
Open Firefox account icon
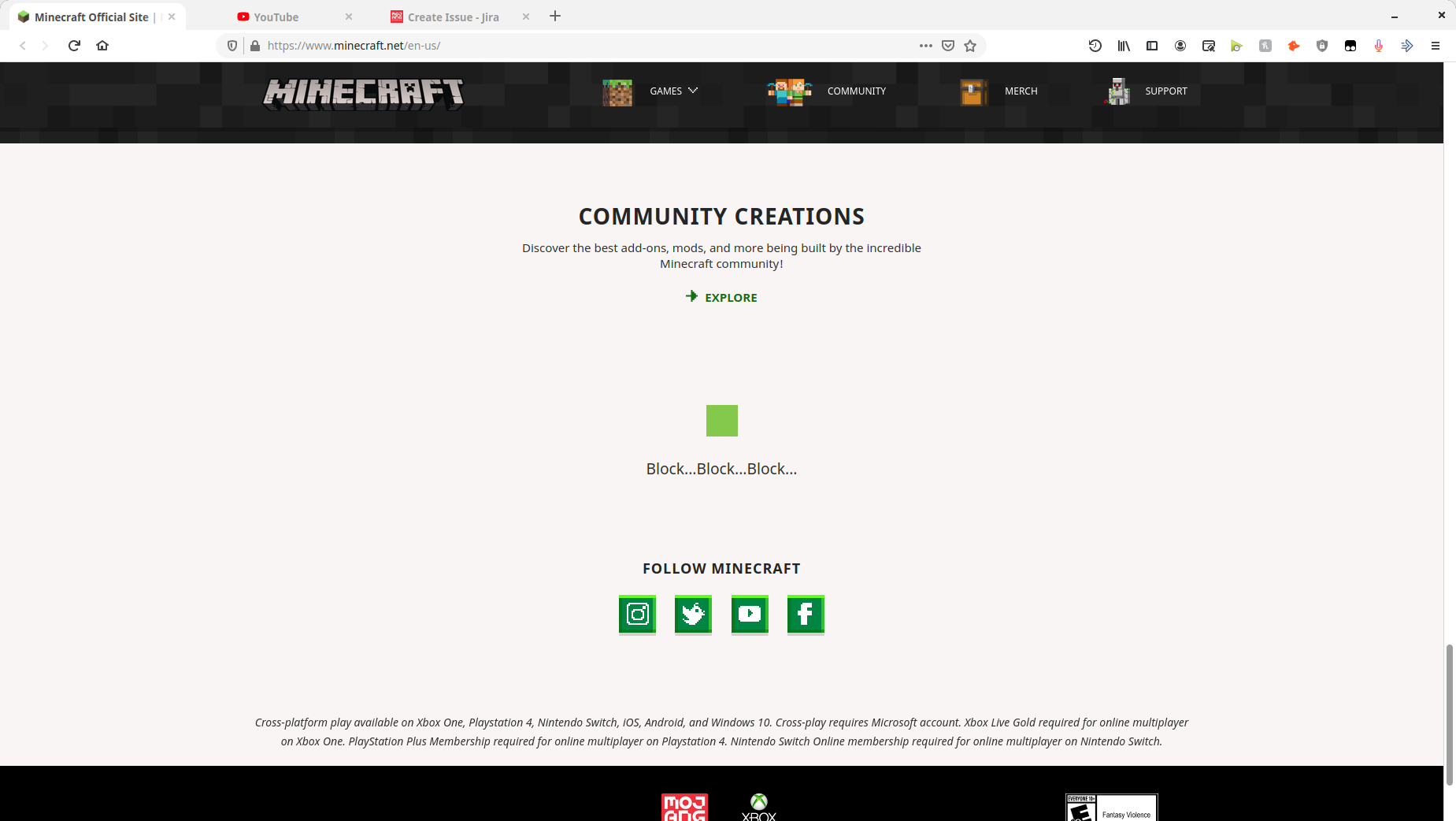1180,46
